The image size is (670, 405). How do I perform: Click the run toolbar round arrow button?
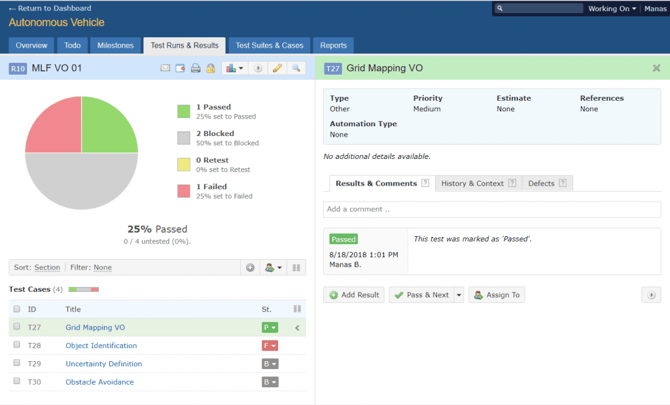258,68
